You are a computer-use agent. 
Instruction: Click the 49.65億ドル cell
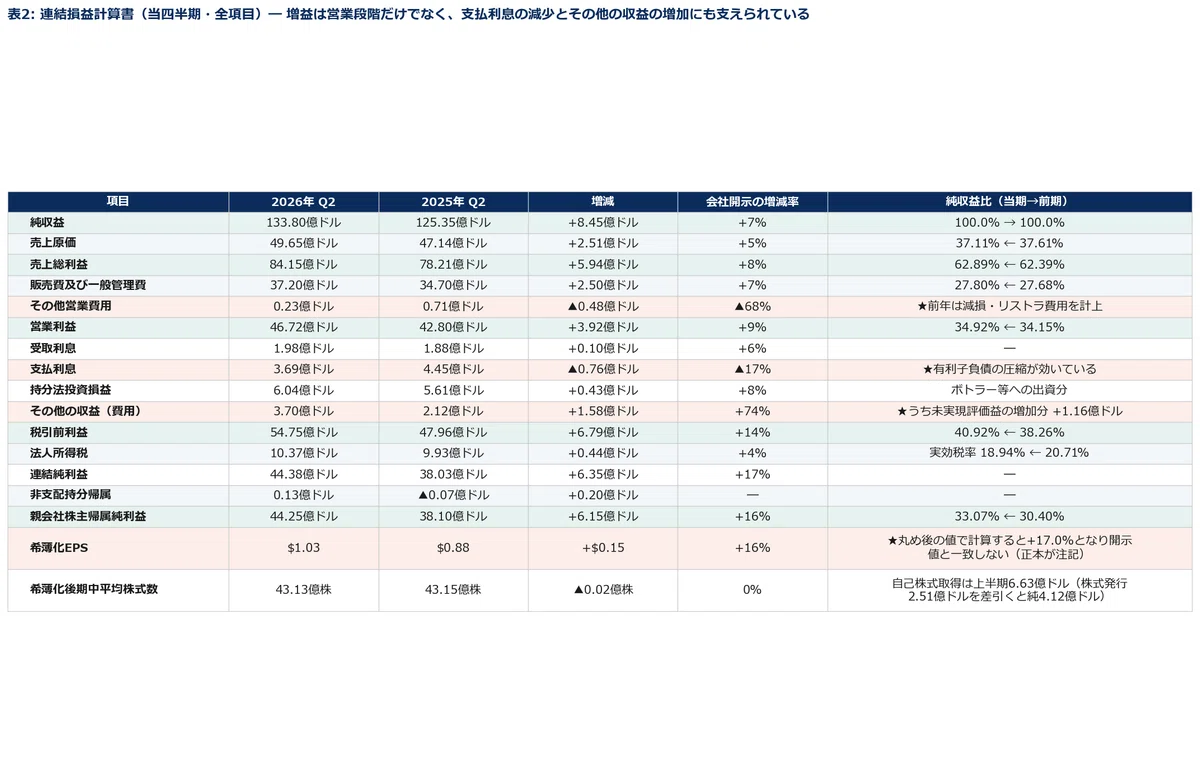point(303,243)
